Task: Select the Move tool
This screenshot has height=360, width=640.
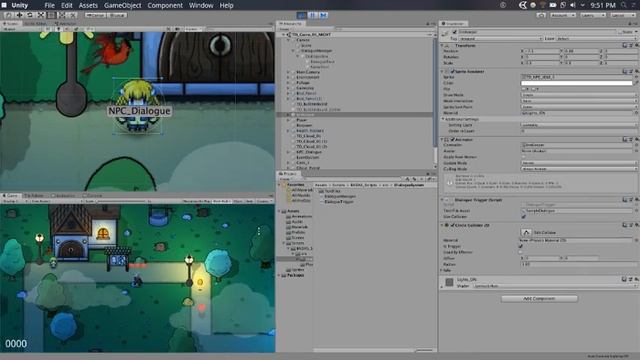Action: pos(19,15)
